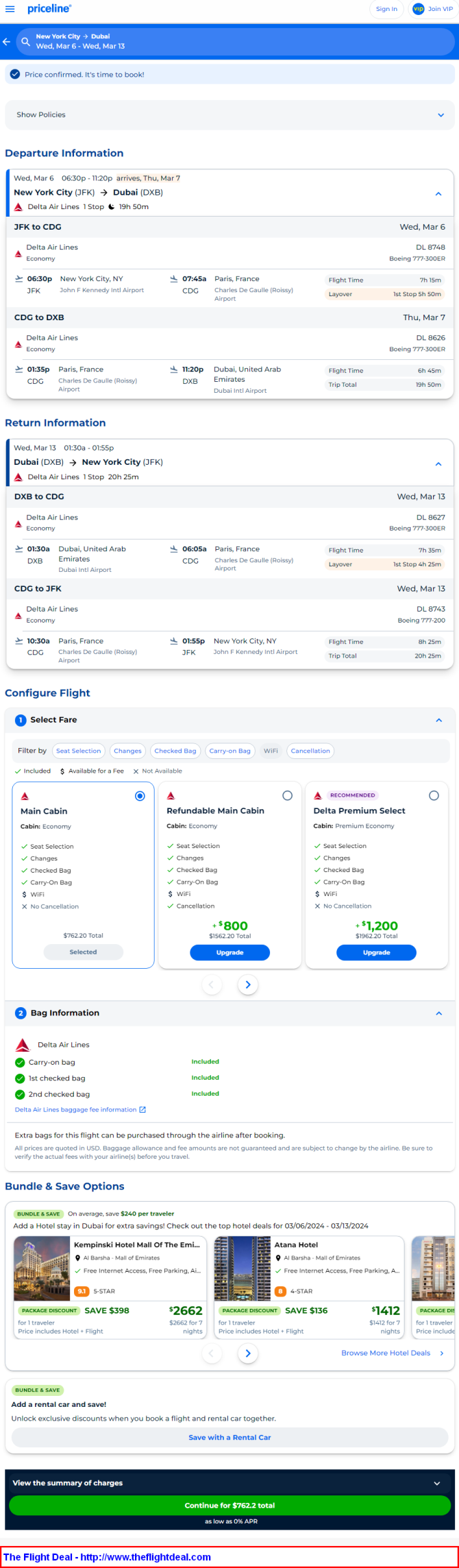Click overnight moon icon near 19h 50m
Screen dimensions: 459x1568
[x=111, y=207]
